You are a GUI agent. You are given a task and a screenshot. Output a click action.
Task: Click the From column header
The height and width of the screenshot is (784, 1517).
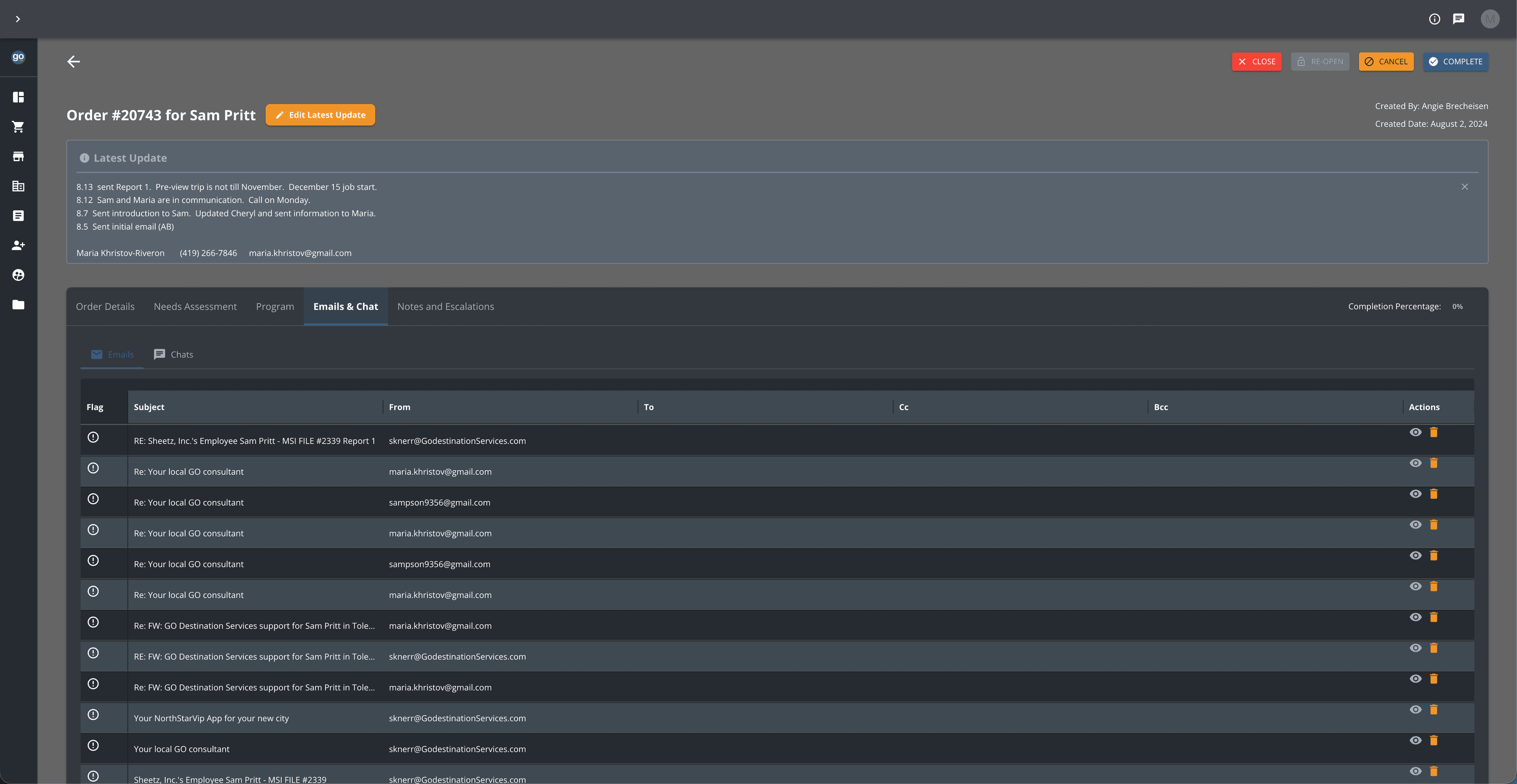pos(510,407)
